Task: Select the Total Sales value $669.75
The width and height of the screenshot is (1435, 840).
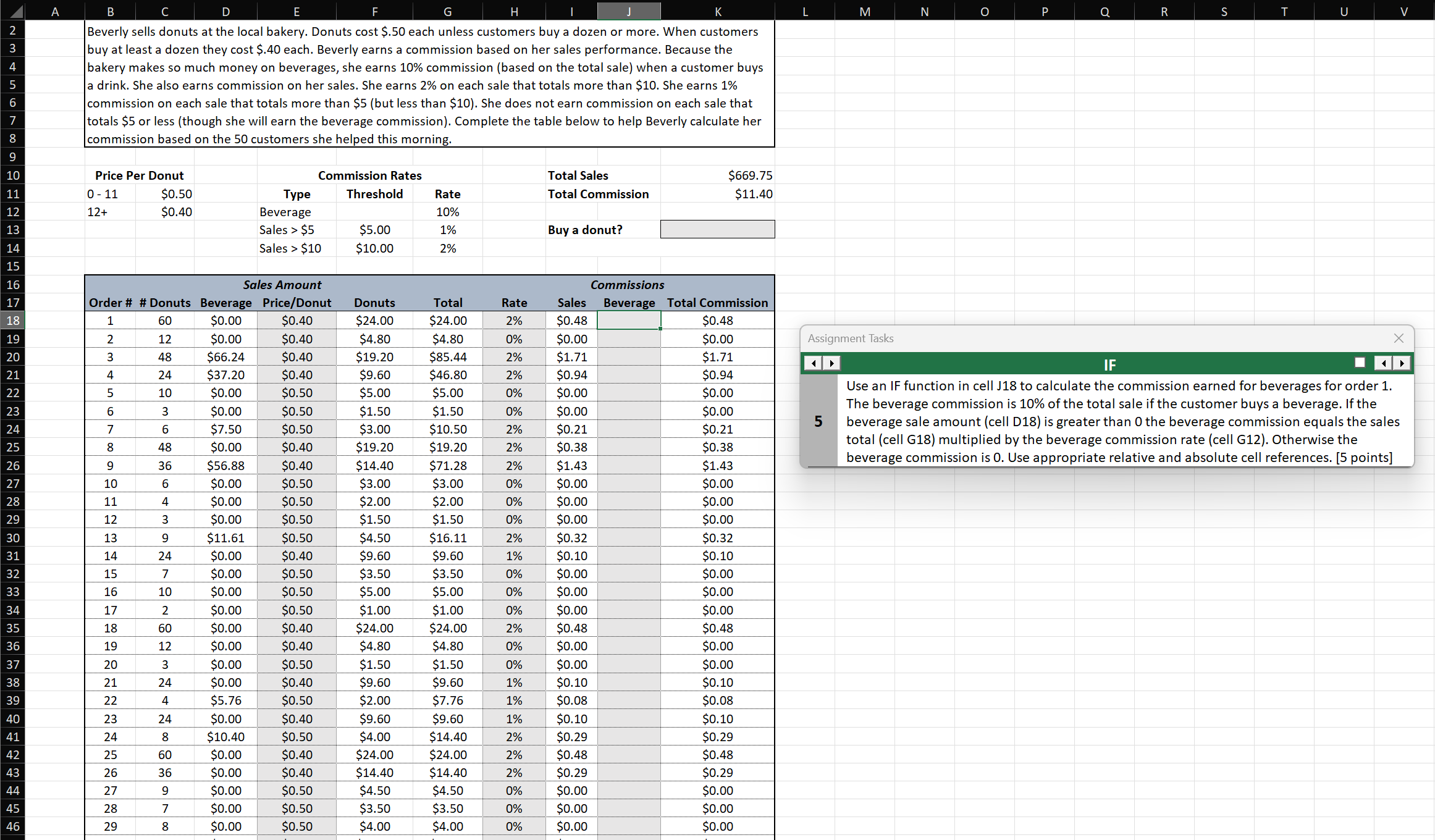Action: click(x=751, y=175)
